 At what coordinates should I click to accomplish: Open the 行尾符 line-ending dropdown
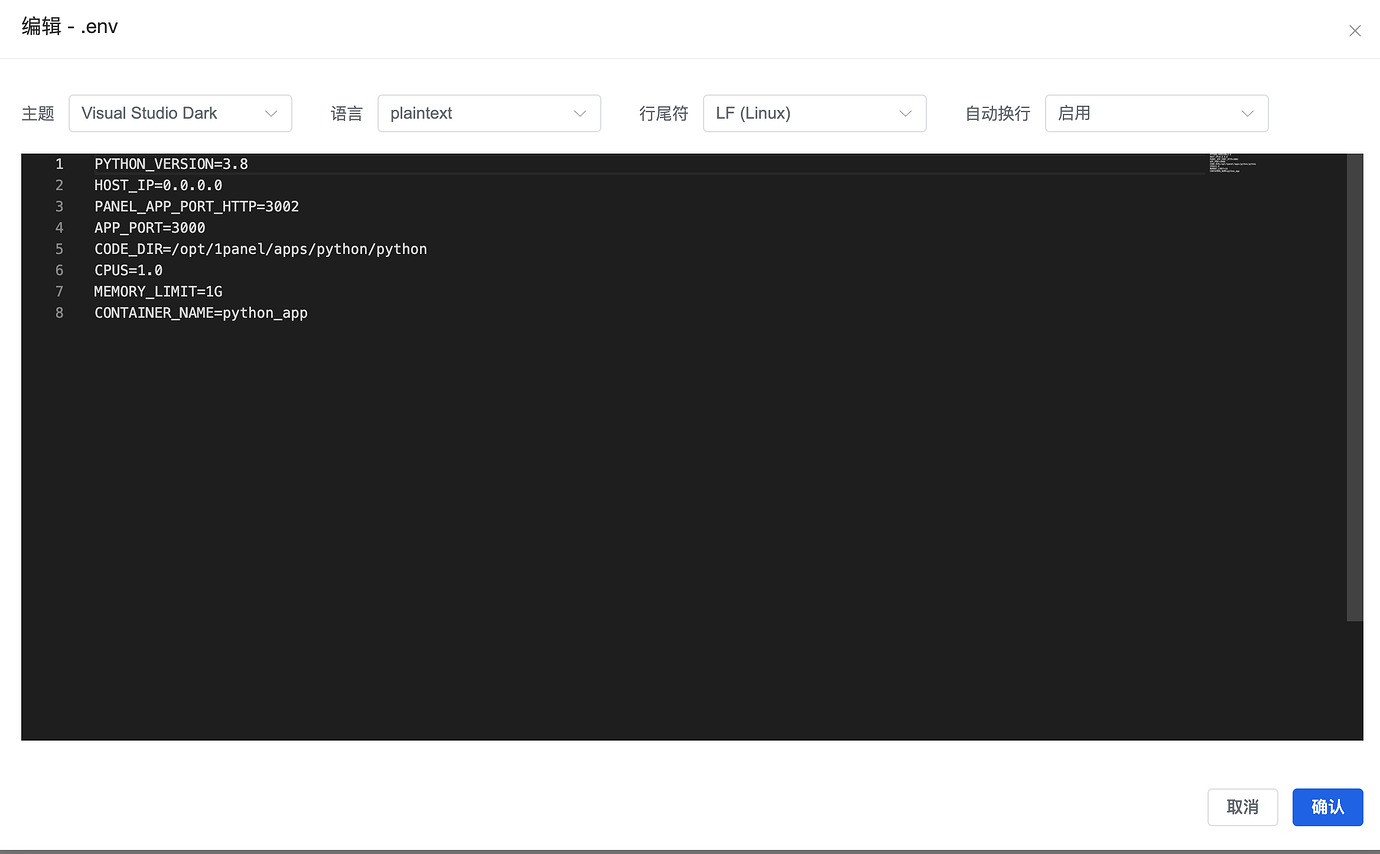click(814, 113)
